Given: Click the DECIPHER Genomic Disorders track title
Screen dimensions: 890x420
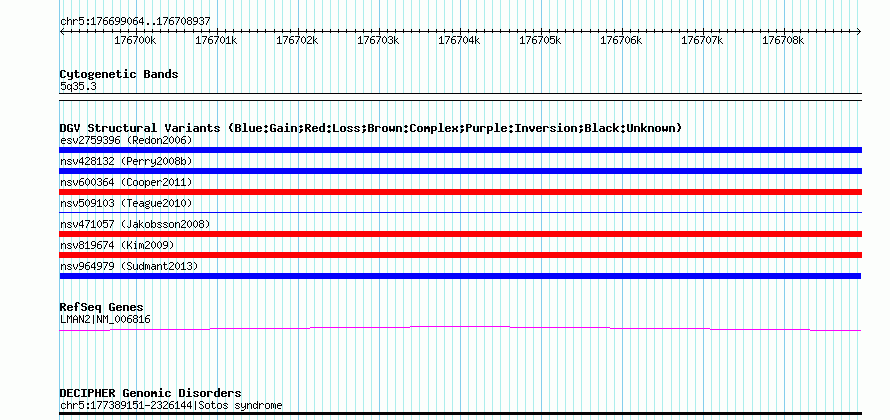Looking at the screenshot, I should click(x=150, y=393).
